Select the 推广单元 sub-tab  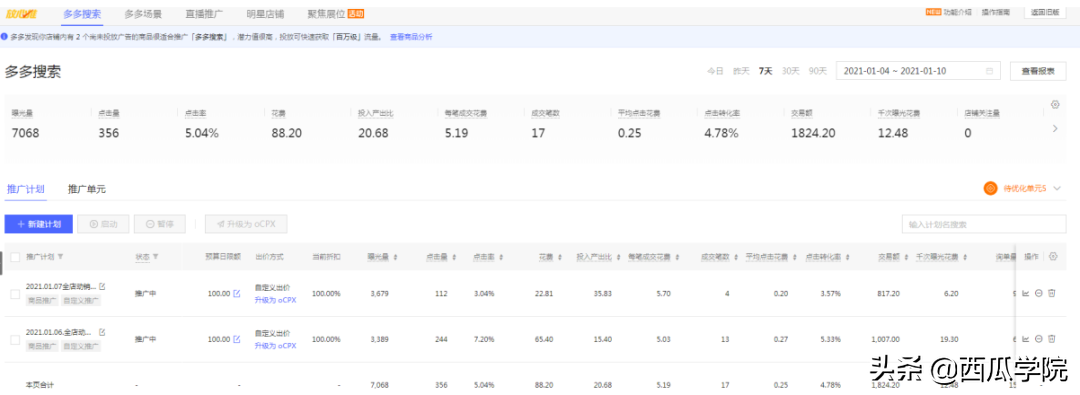(87, 189)
